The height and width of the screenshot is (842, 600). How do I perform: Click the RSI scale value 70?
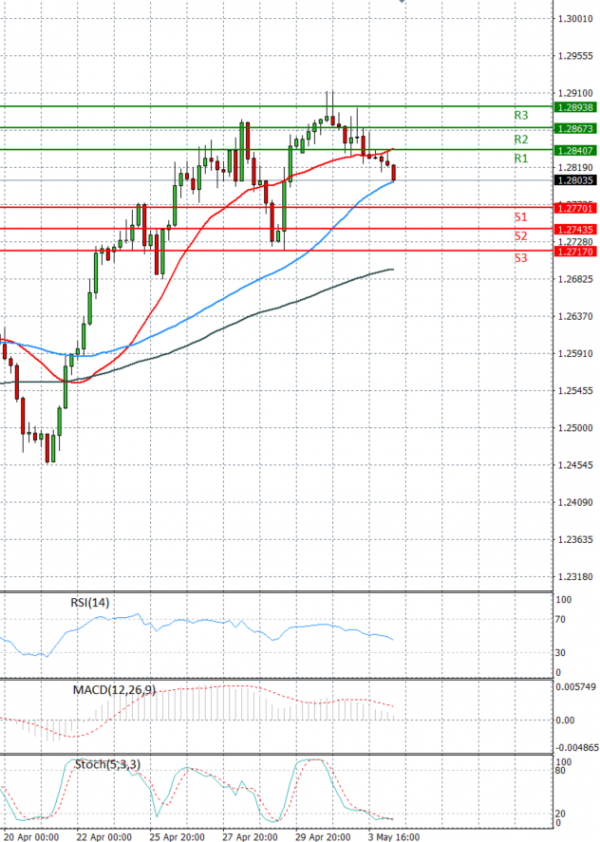click(560, 620)
